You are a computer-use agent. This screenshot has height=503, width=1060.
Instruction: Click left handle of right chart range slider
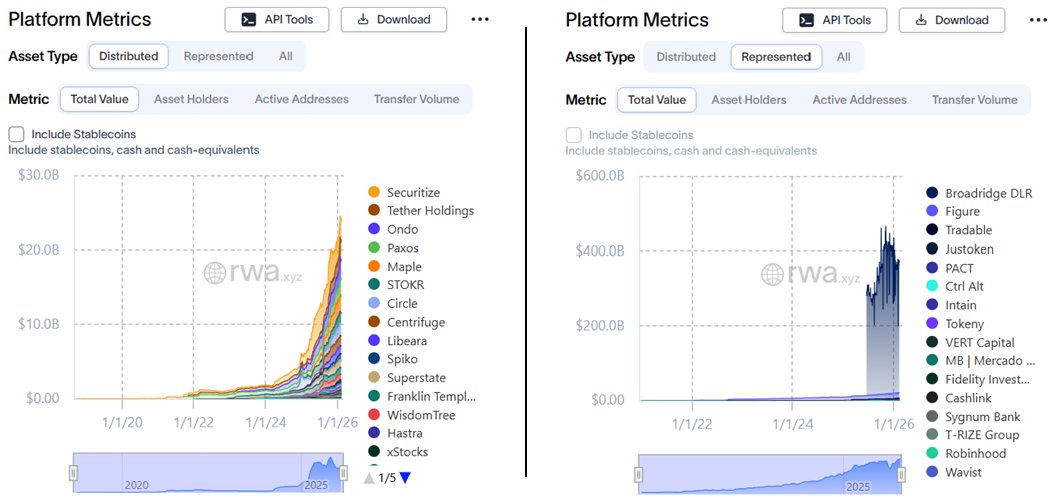tap(638, 475)
